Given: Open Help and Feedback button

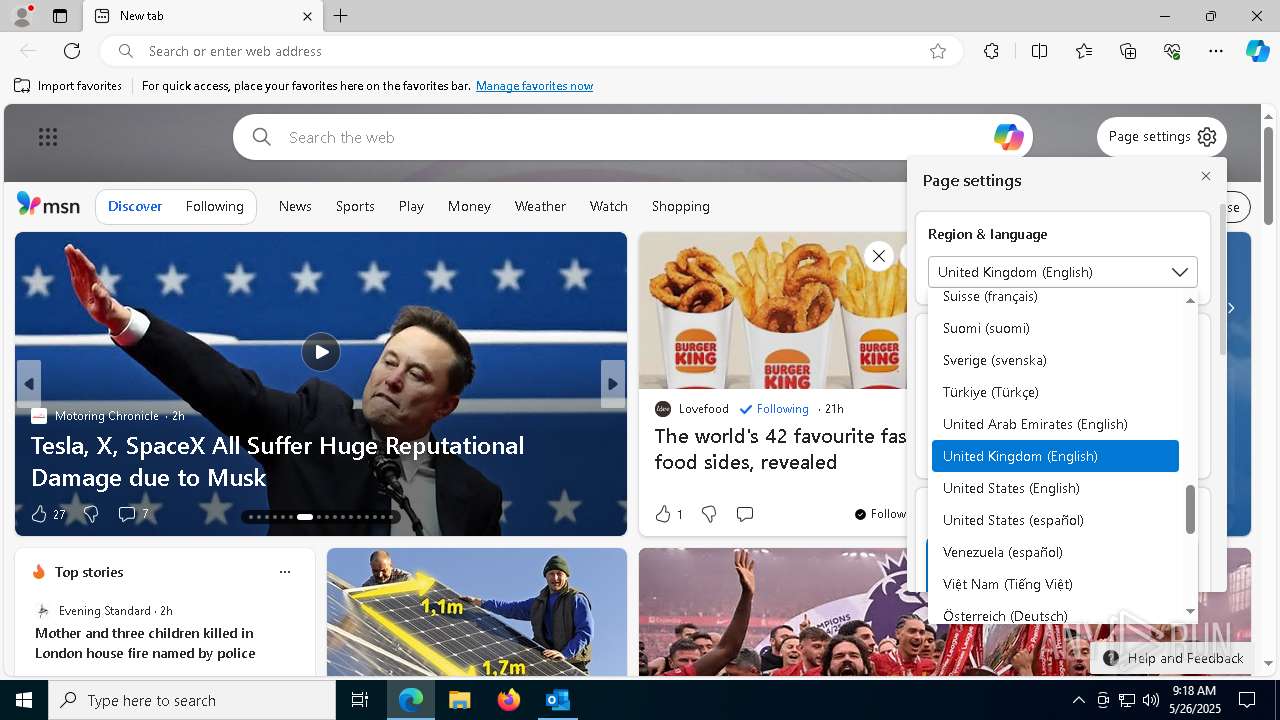Looking at the screenshot, I should click(1173, 658).
